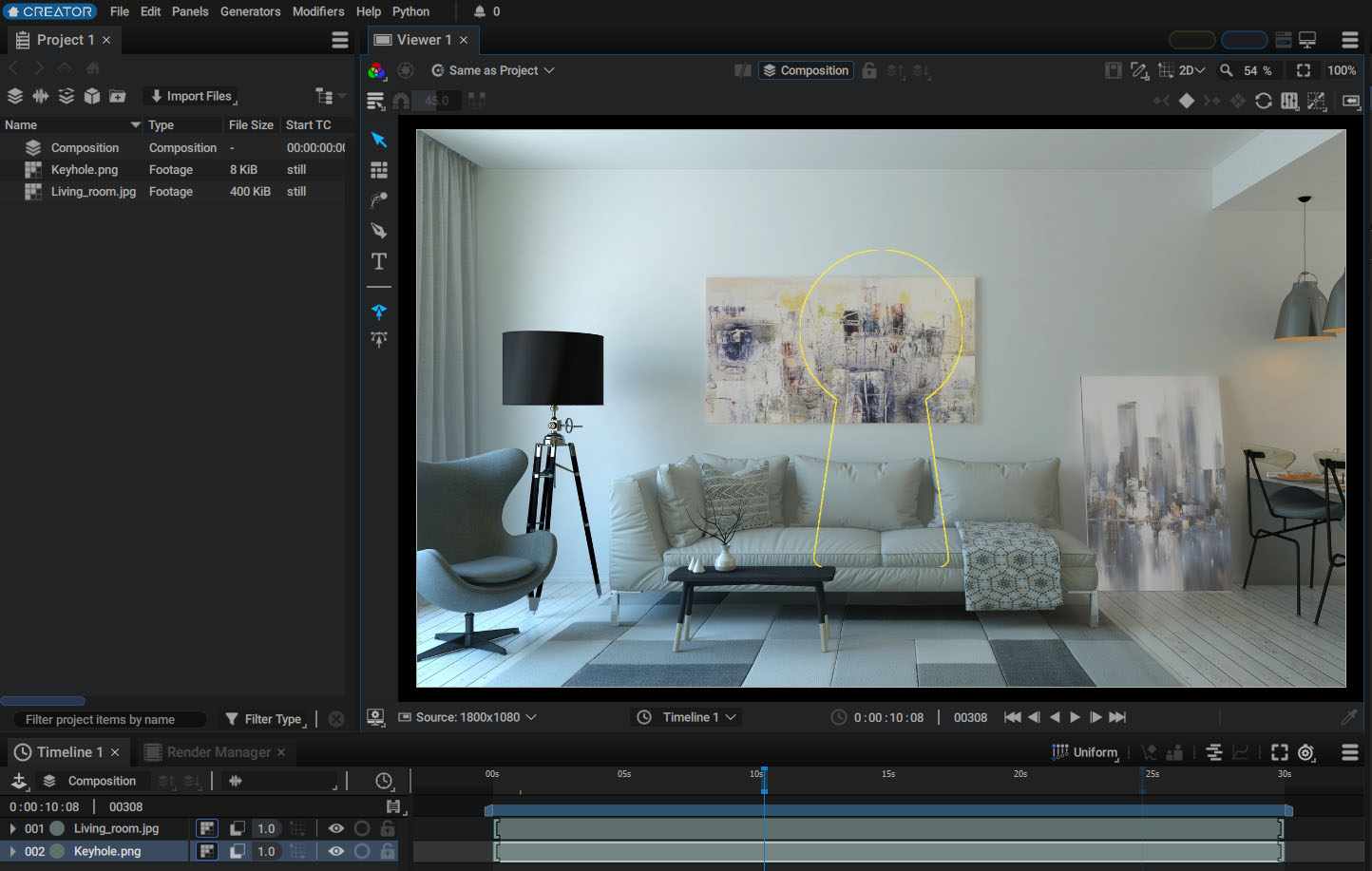Hide the Living_room.jpg layer with eye icon
Screen dimensions: 1372x871
point(336,828)
